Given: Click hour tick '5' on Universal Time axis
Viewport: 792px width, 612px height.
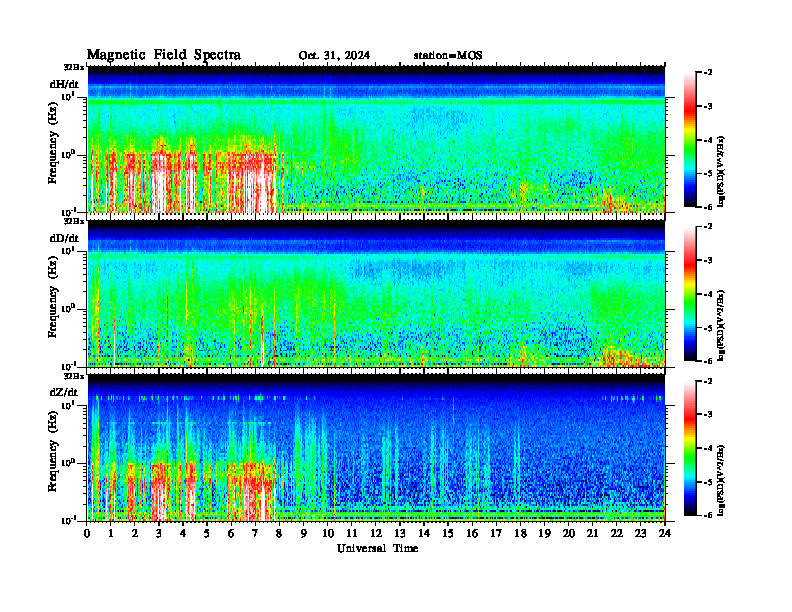Looking at the screenshot, I should pyautogui.click(x=207, y=533).
